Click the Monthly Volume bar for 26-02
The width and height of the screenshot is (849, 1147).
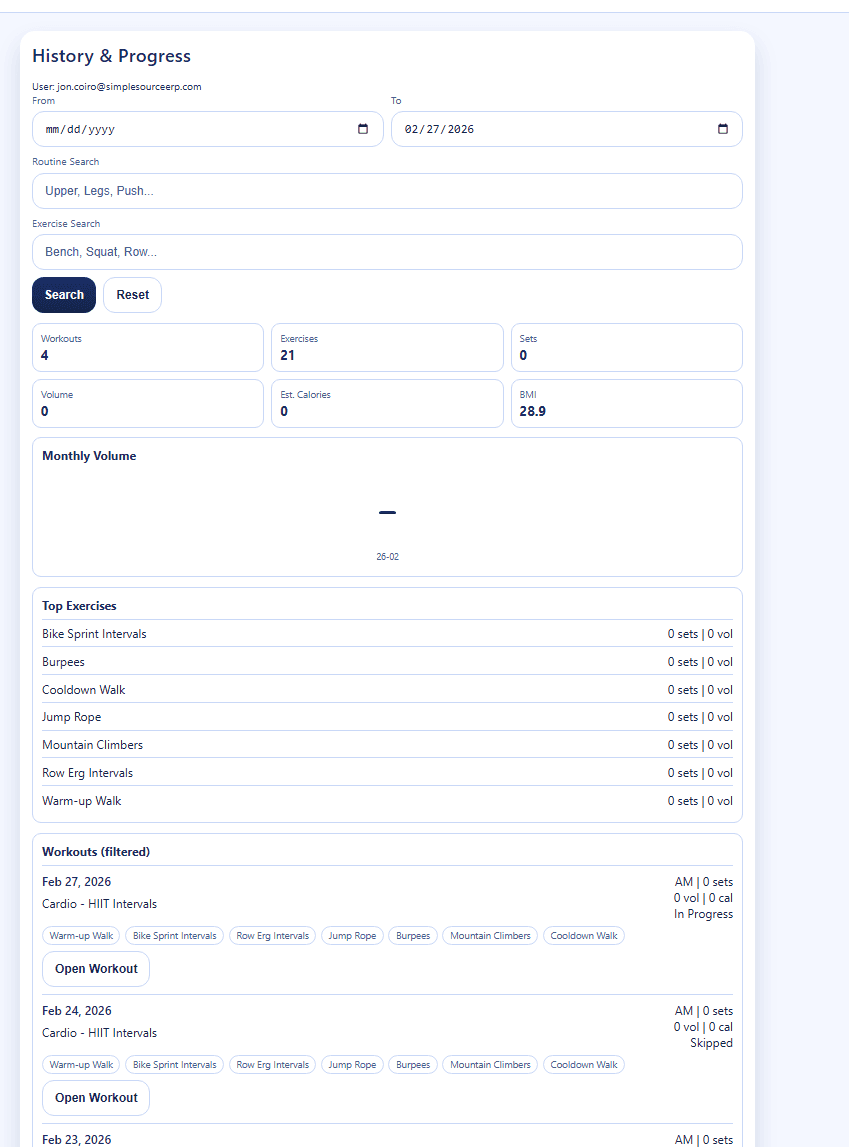(x=387, y=513)
